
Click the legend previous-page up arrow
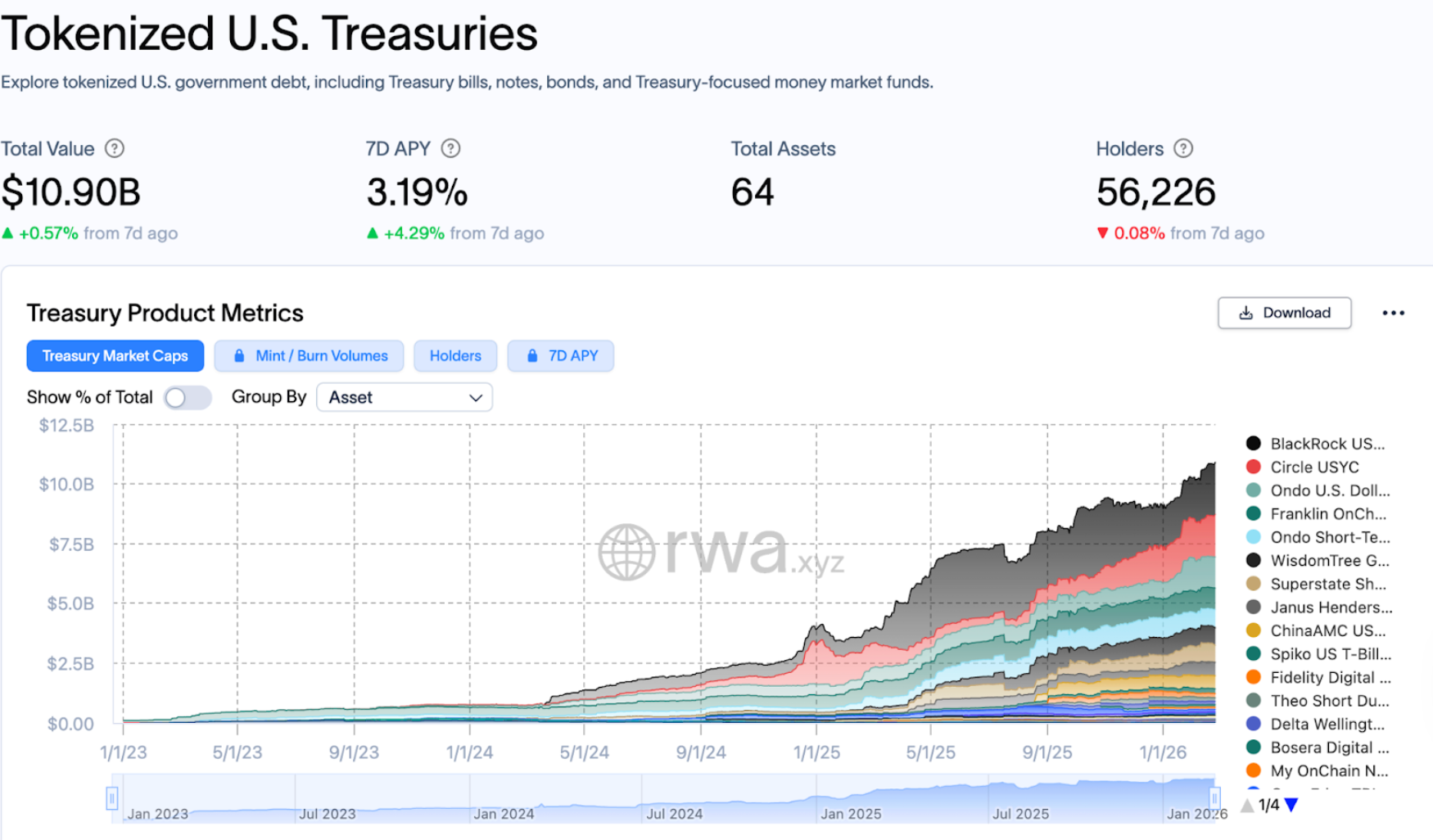point(1248,805)
